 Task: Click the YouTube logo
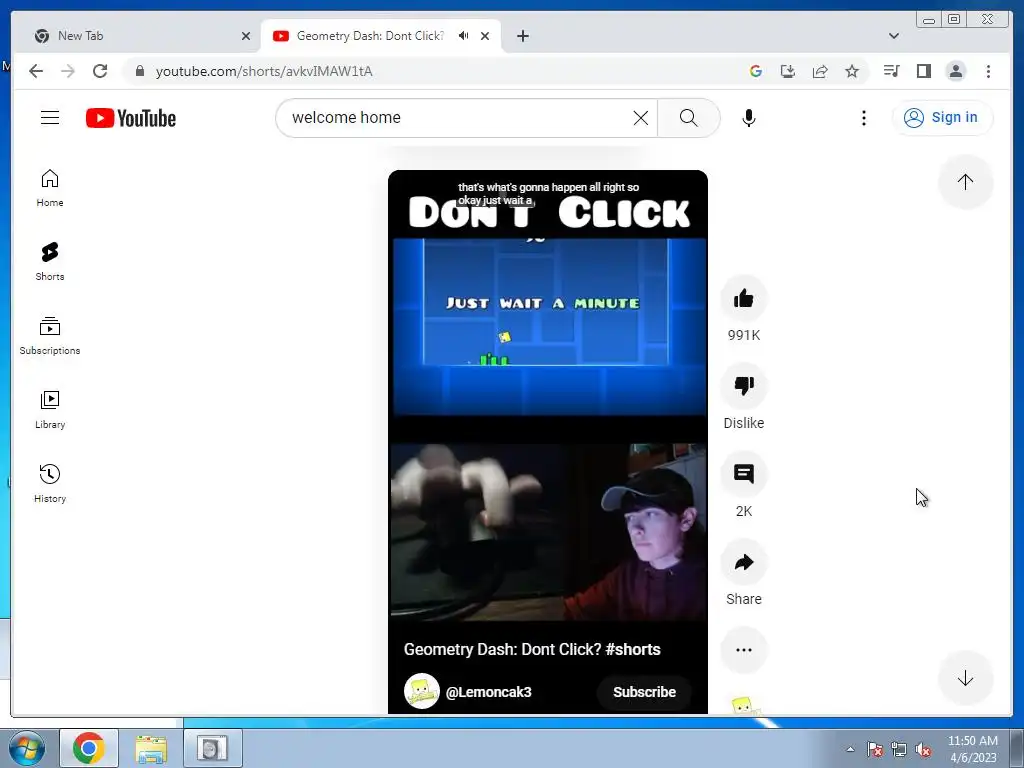pyautogui.click(x=131, y=118)
